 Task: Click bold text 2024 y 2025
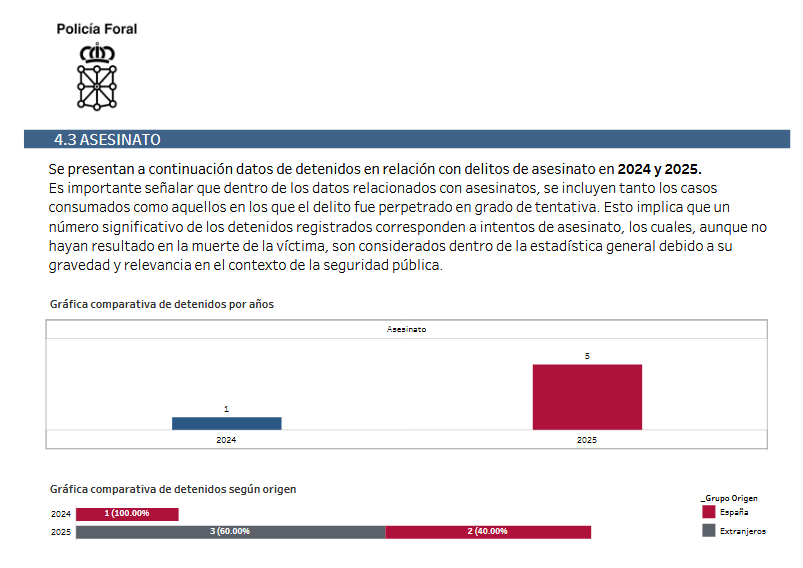click(x=659, y=169)
